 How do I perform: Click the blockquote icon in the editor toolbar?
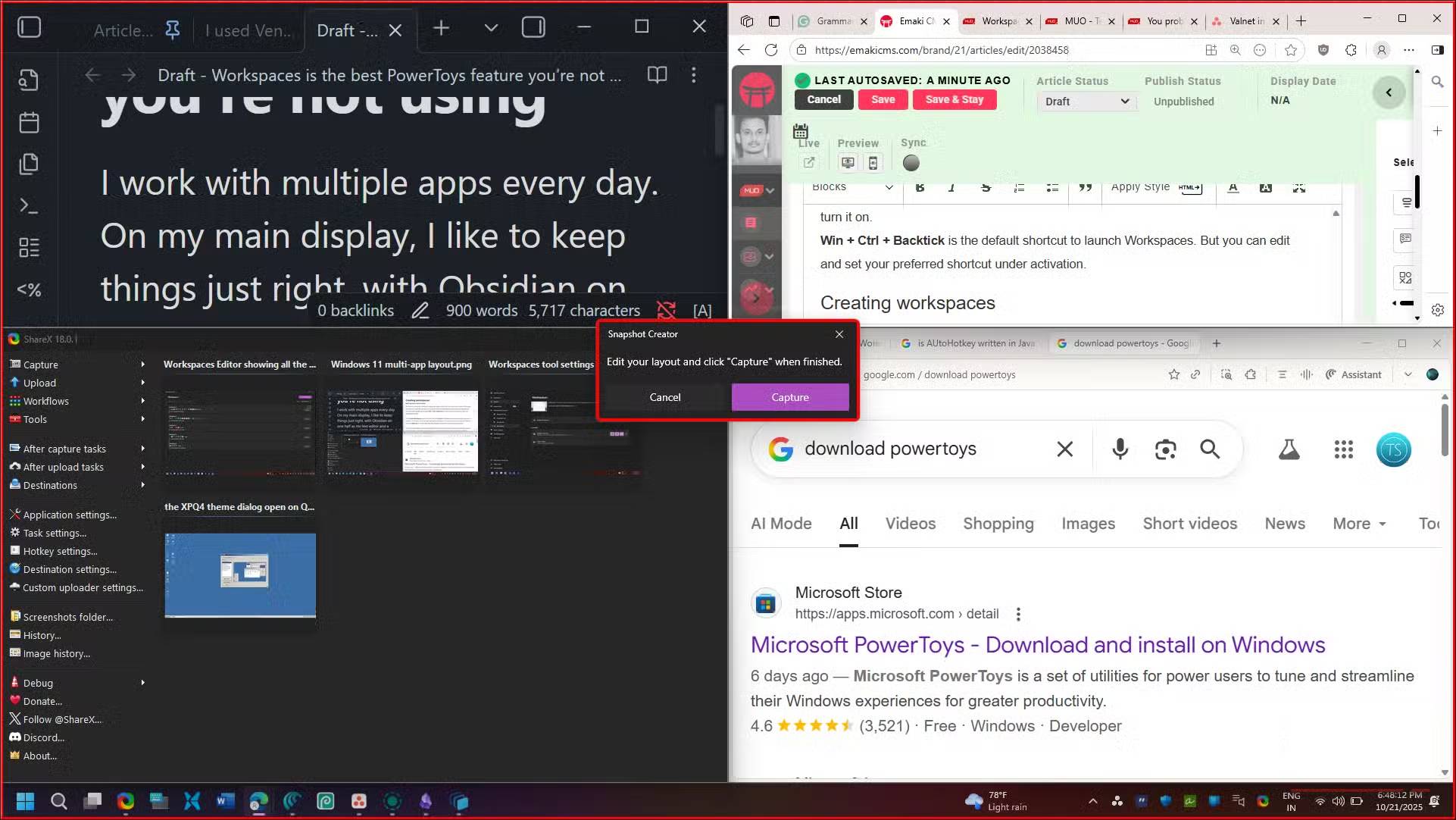(x=1086, y=188)
